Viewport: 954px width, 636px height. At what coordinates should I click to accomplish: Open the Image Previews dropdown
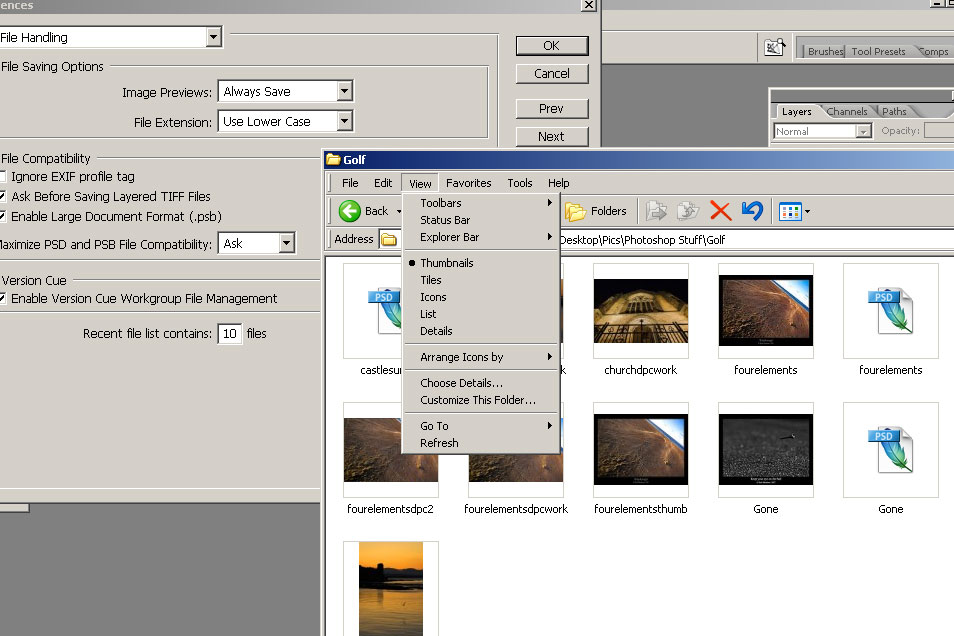pyautogui.click(x=344, y=92)
